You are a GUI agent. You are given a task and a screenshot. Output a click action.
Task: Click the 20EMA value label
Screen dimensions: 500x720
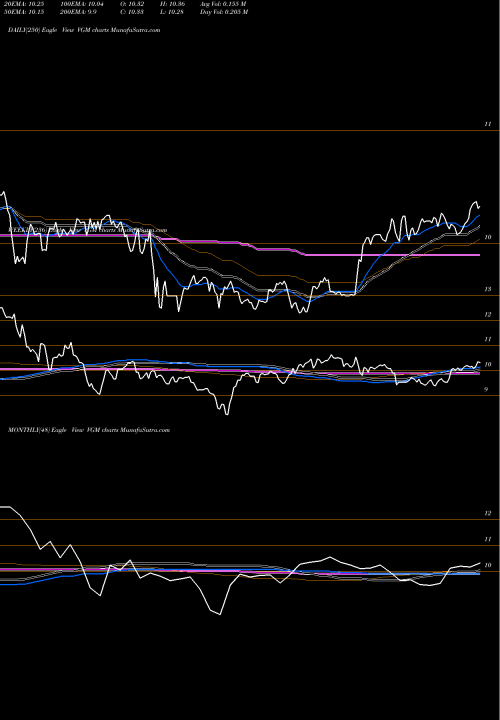point(23,4)
